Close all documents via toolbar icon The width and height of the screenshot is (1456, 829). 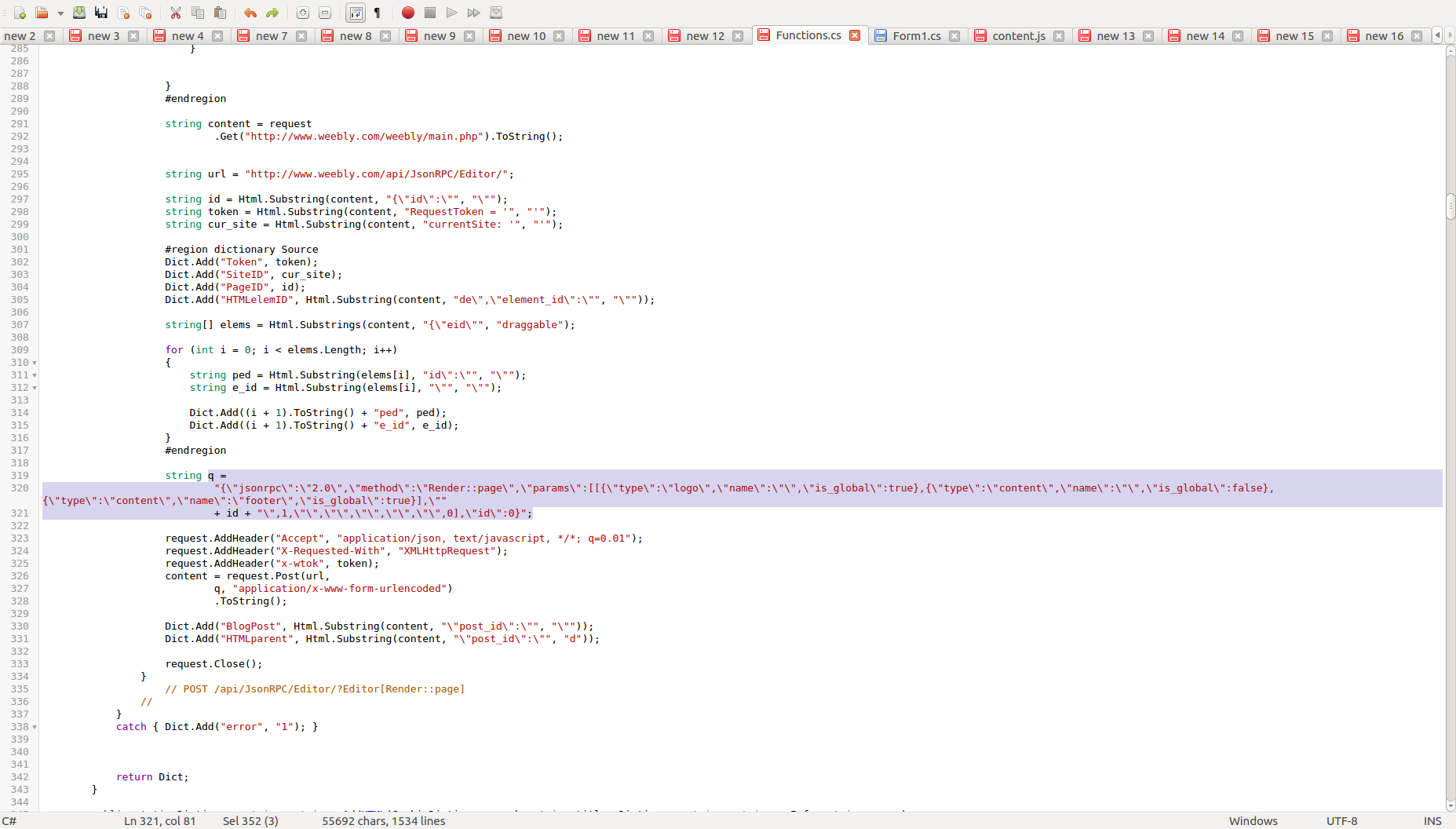pyautogui.click(x=145, y=13)
